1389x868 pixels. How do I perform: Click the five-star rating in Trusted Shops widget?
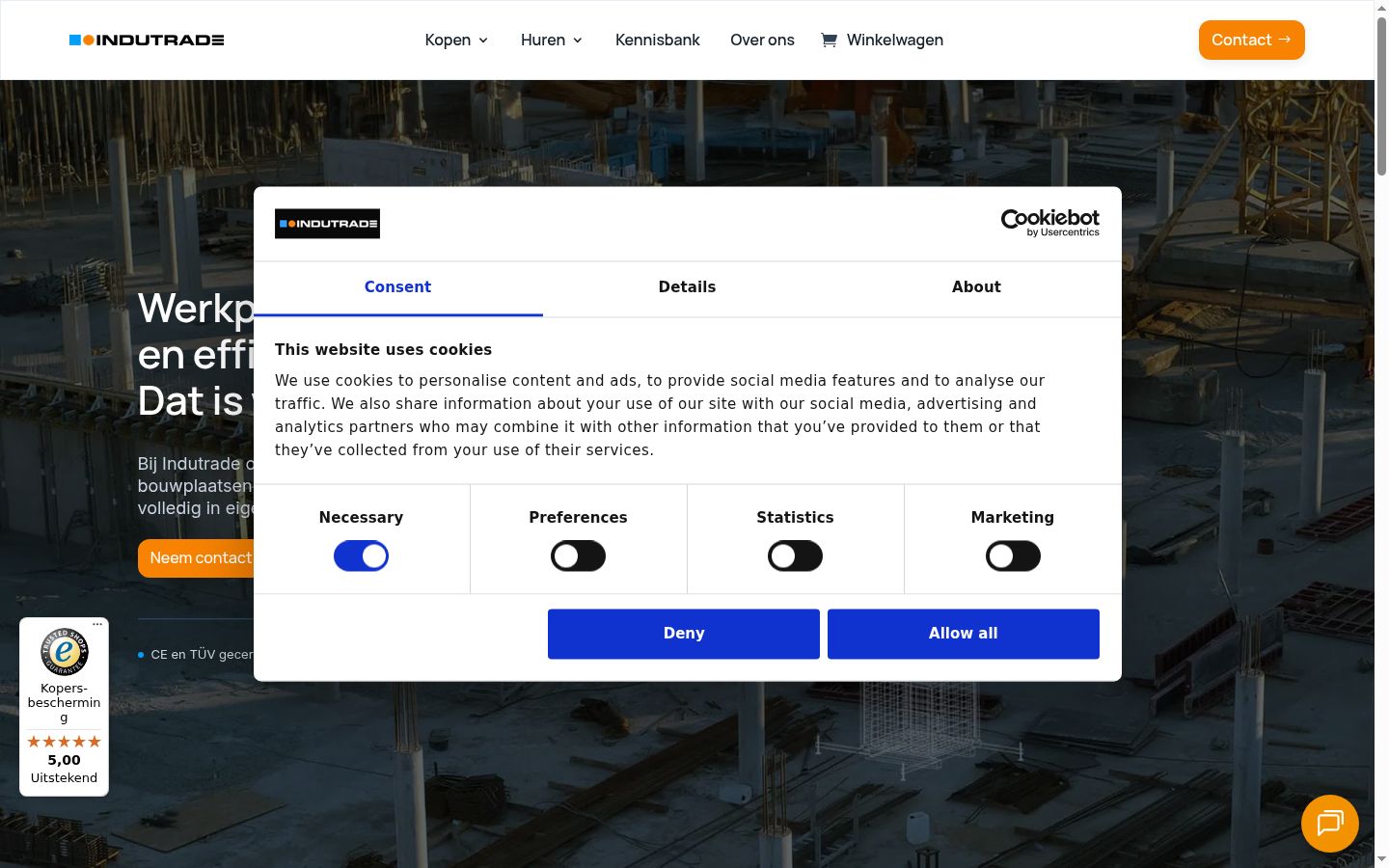click(64, 742)
